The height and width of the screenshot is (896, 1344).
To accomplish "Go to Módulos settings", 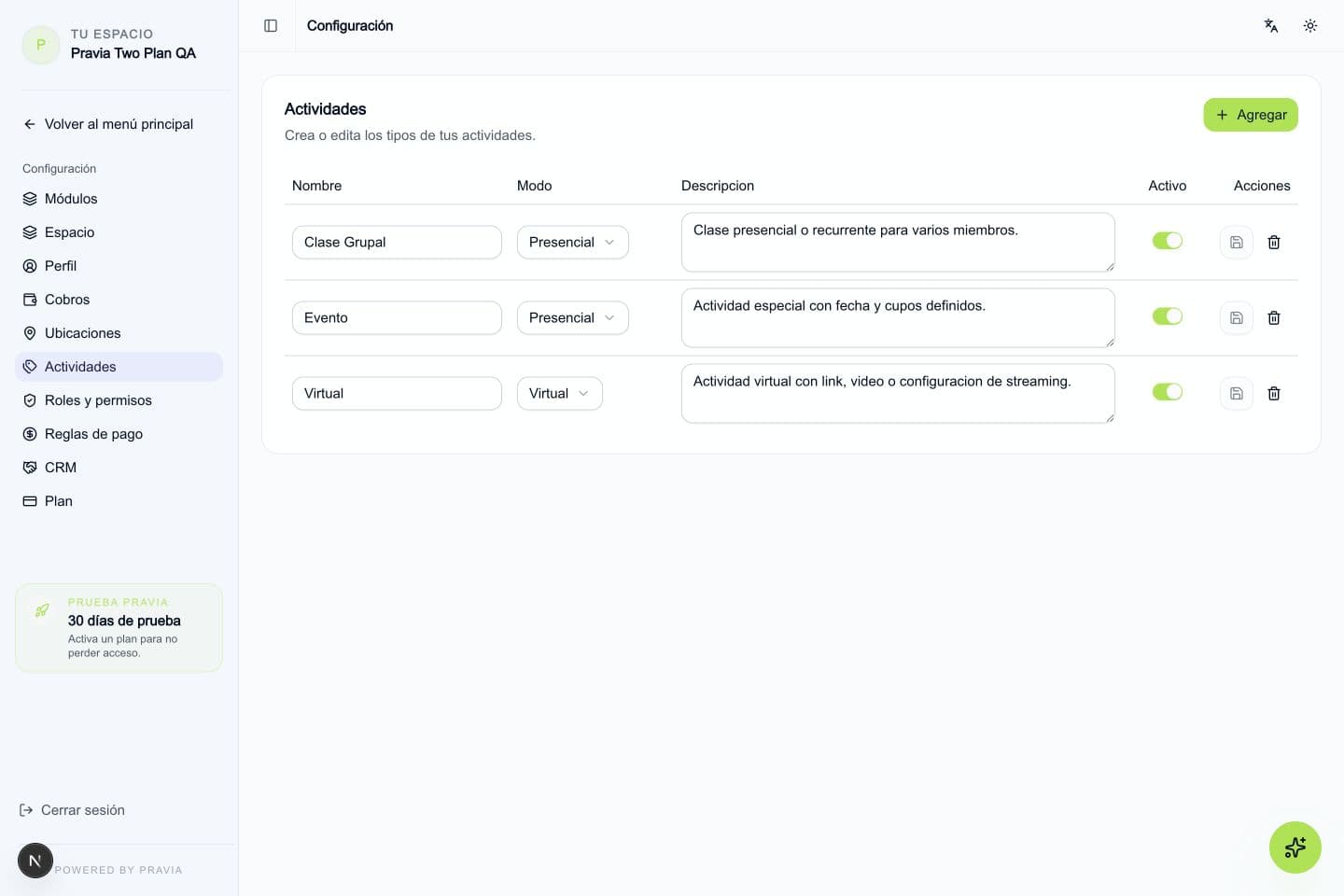I will (119, 199).
